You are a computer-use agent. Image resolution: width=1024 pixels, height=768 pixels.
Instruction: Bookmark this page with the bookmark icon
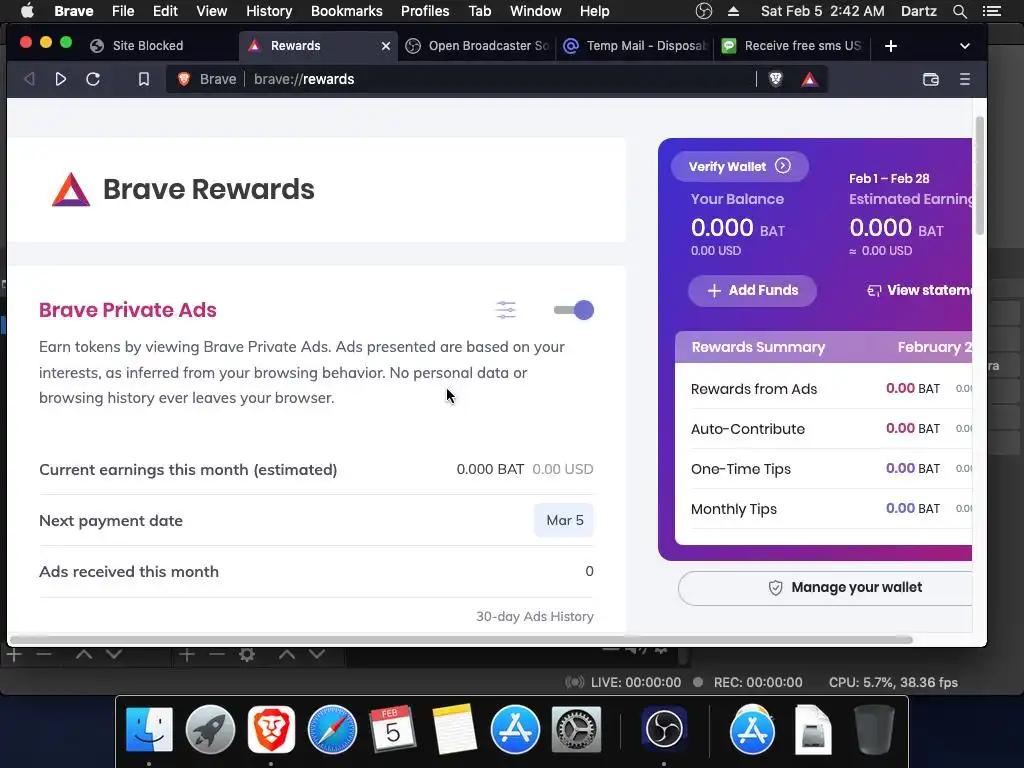144,79
